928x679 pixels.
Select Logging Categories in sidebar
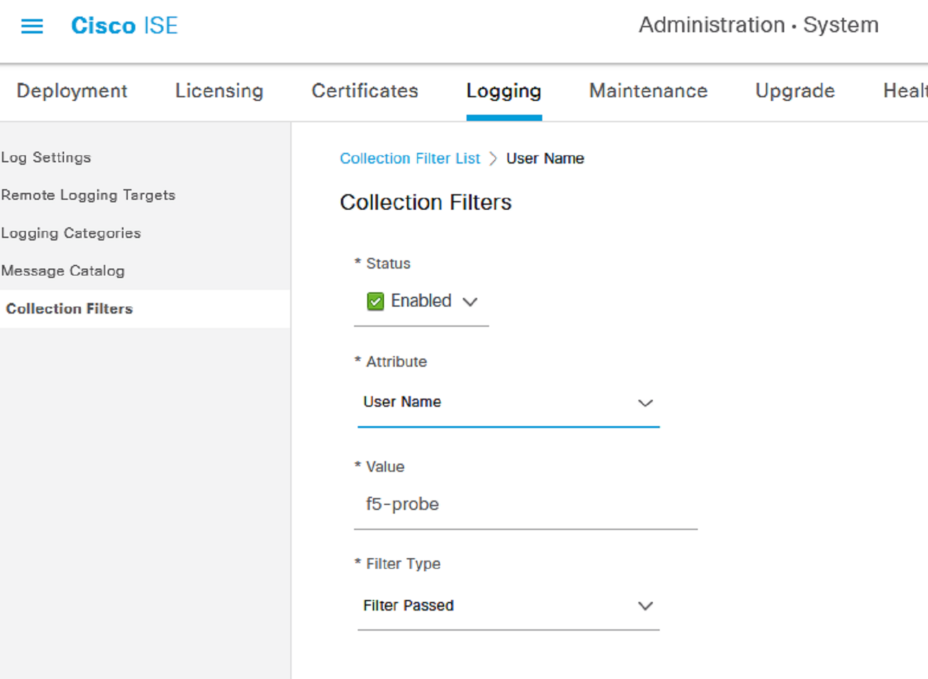tap(71, 233)
